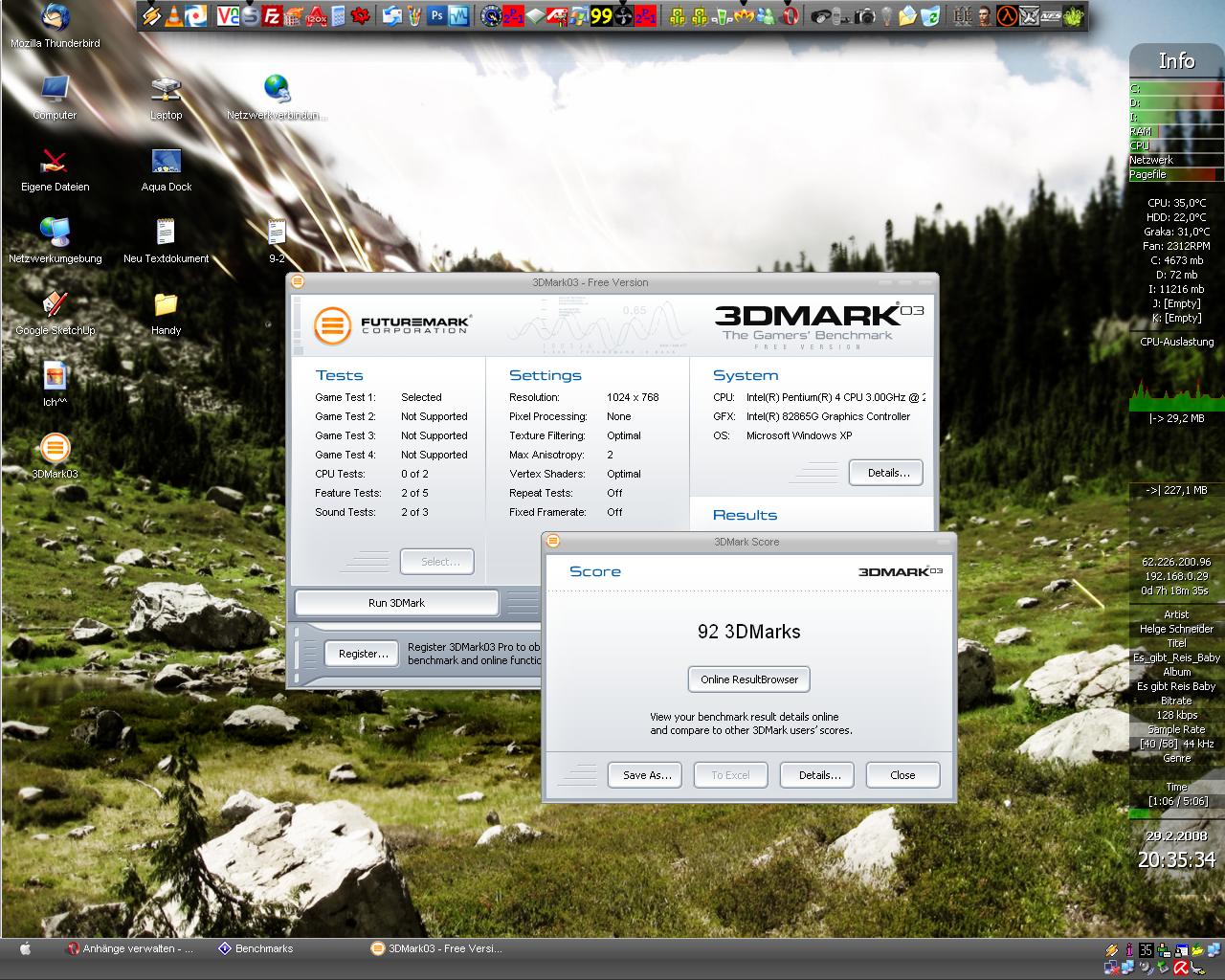Launch Need for Speed dock icon
1225x980 pixels.
[x=1050, y=15]
